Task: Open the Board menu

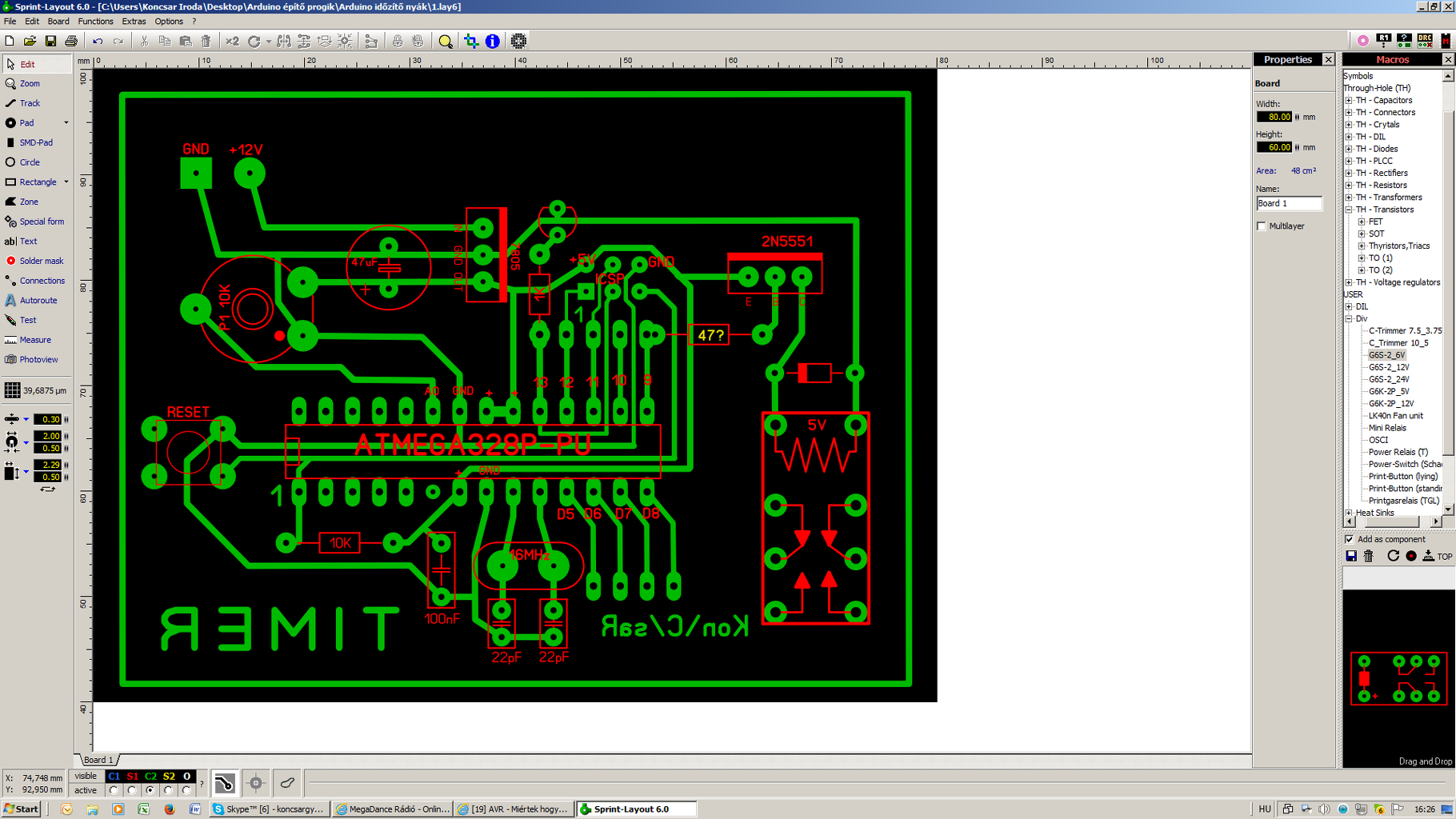Action: click(x=58, y=22)
